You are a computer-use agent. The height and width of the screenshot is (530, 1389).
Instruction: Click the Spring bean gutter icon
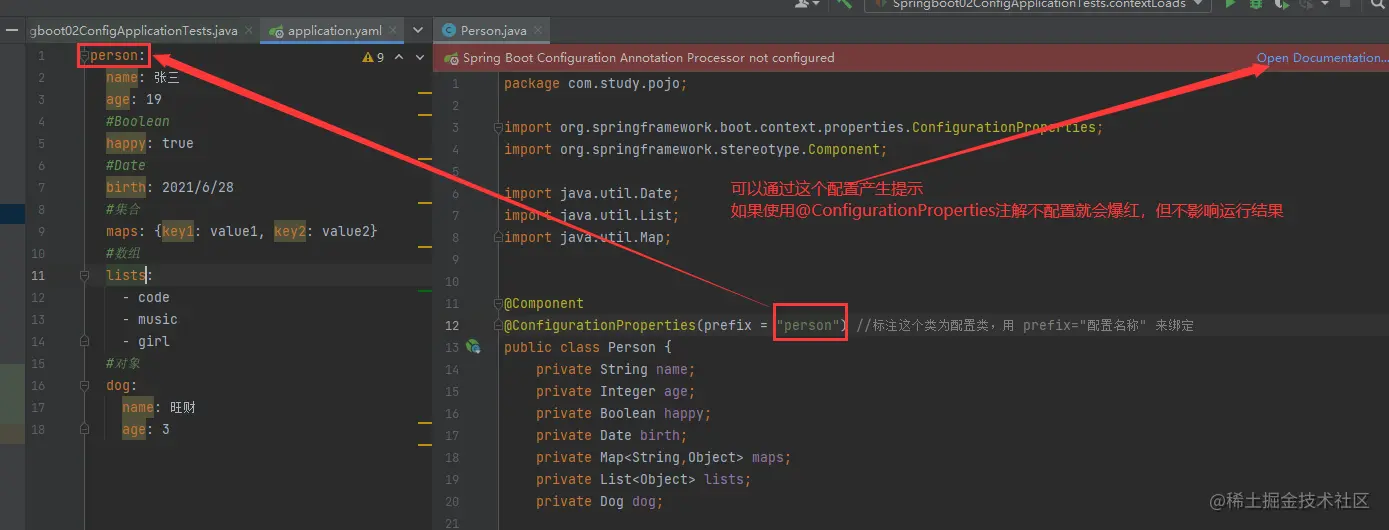[x=473, y=347]
